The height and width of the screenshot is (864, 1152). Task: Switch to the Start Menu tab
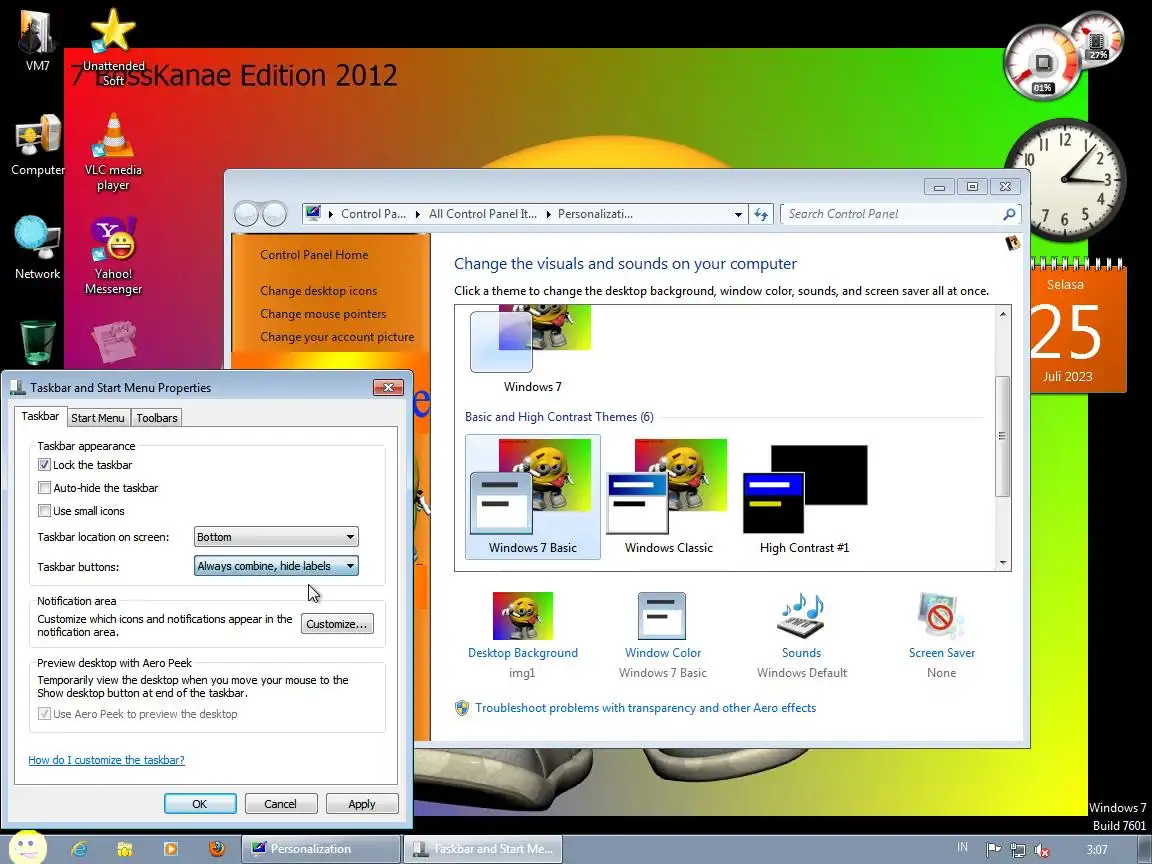(x=98, y=418)
